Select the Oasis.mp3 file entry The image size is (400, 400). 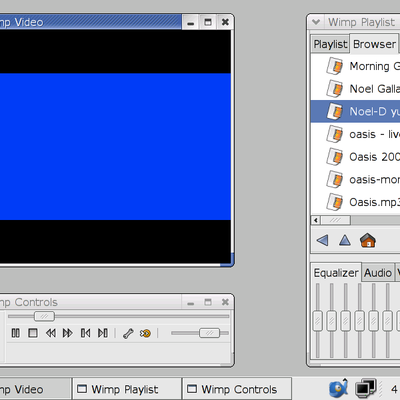355,202
